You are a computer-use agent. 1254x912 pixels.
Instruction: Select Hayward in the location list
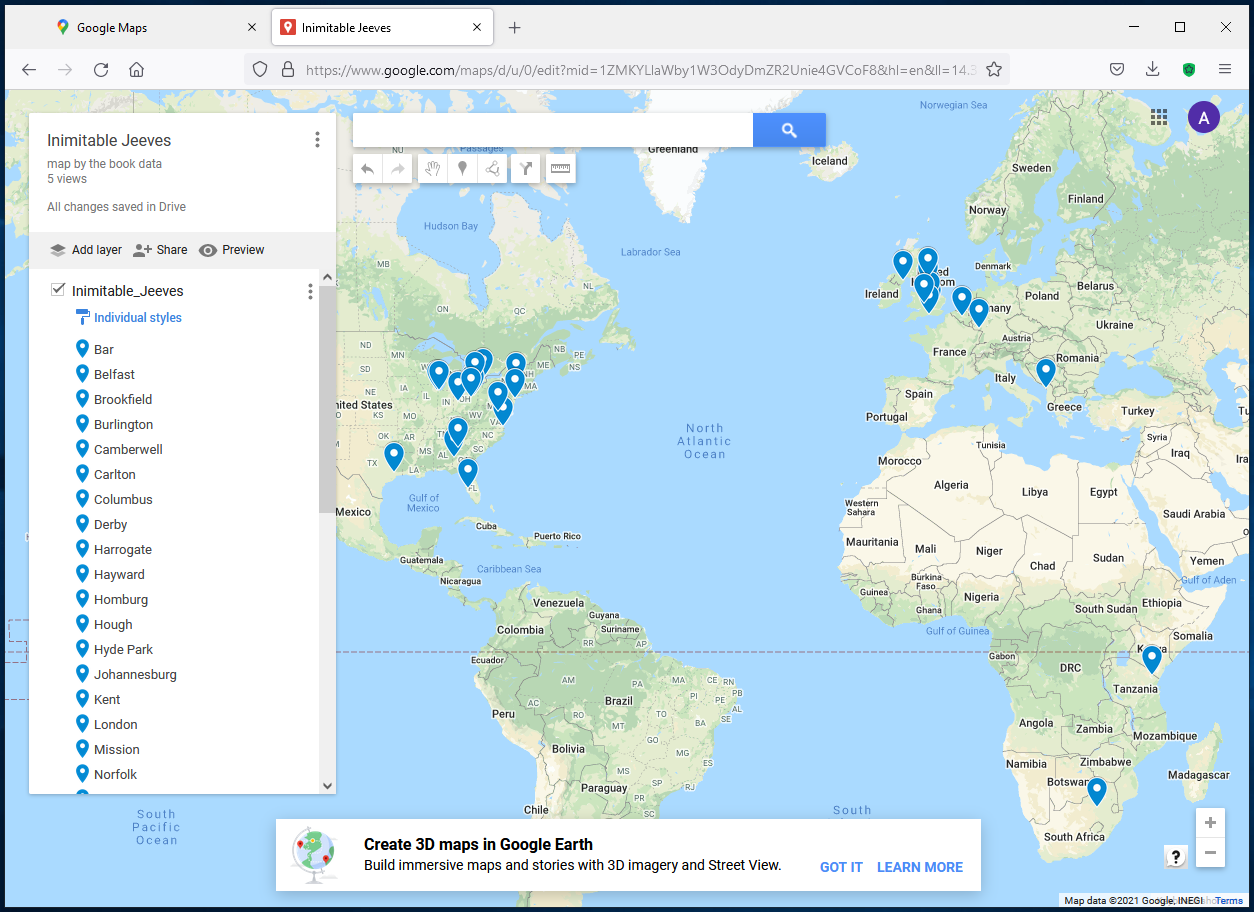(119, 574)
